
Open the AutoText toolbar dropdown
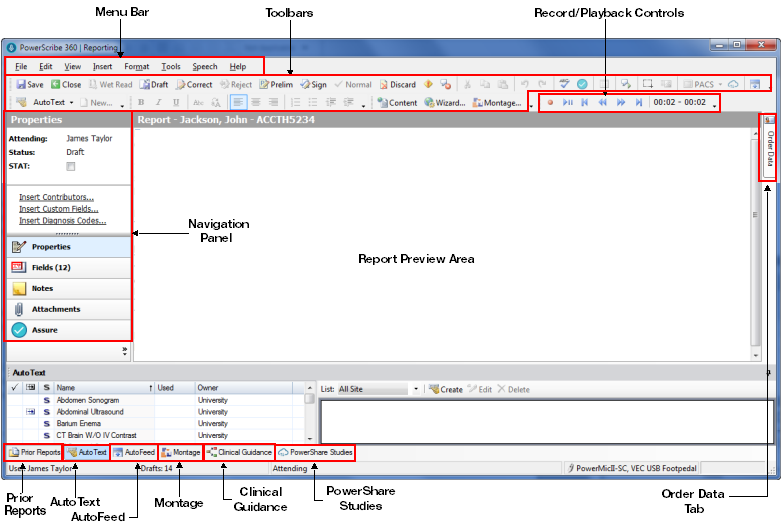(71, 102)
